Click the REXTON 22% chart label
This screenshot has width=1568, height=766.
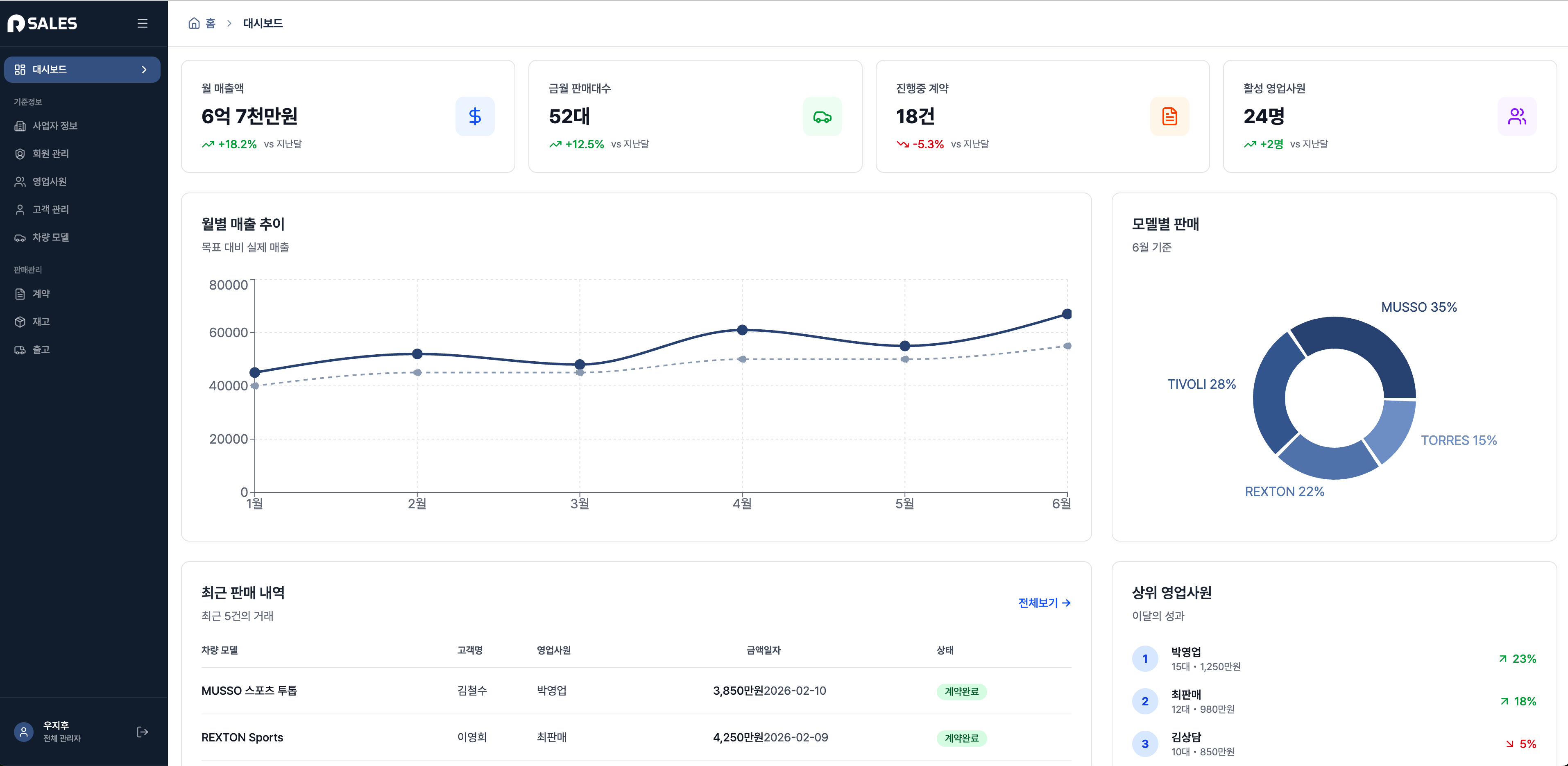1285,492
